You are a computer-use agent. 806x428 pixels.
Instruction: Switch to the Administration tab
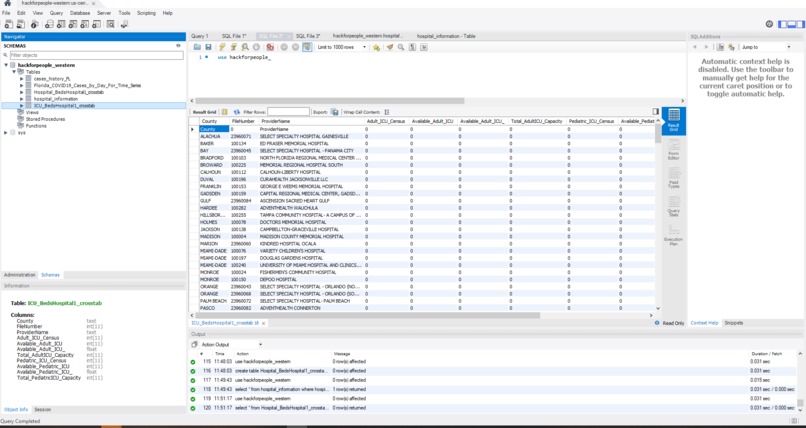tap(20, 275)
